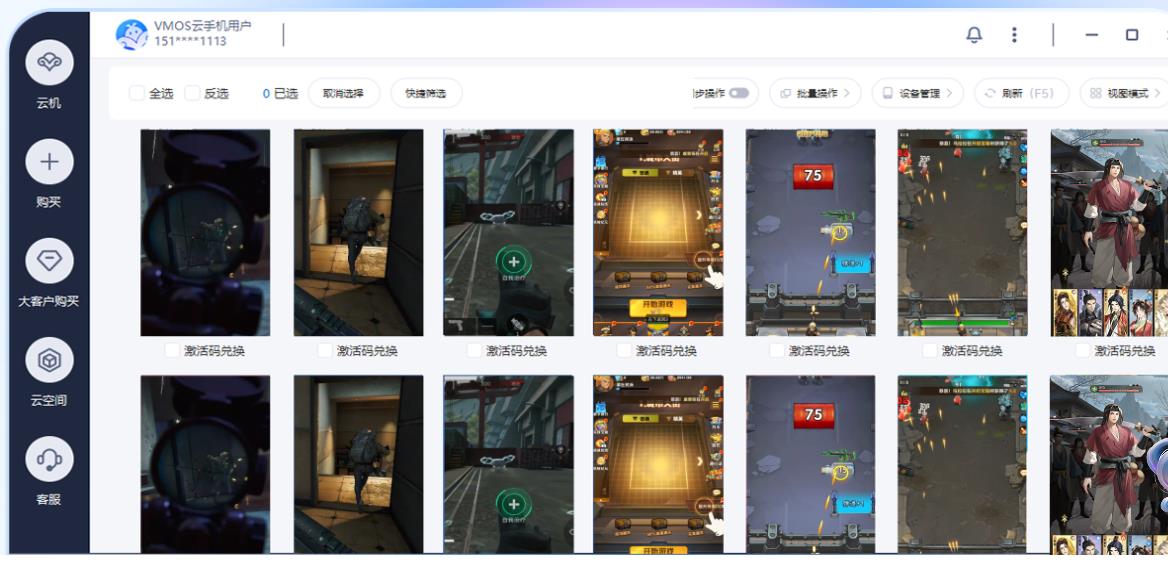Click the 购买 plus icon in sidebar
The height and width of the screenshot is (562, 1168).
[x=48, y=161]
